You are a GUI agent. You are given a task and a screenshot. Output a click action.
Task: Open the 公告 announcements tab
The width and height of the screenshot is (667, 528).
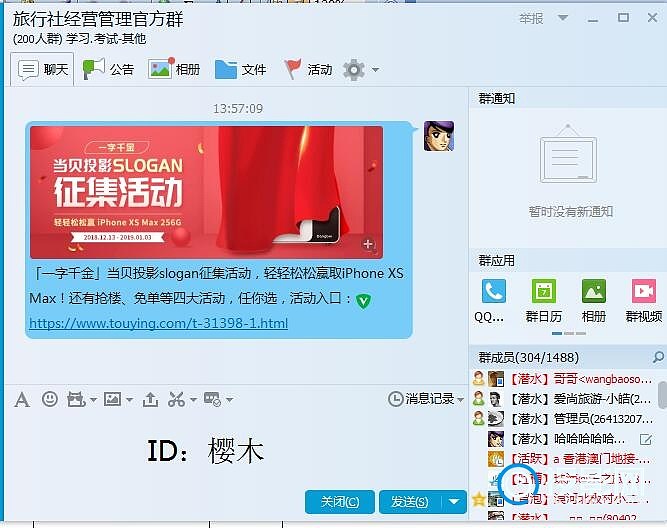pyautogui.click(x=108, y=69)
